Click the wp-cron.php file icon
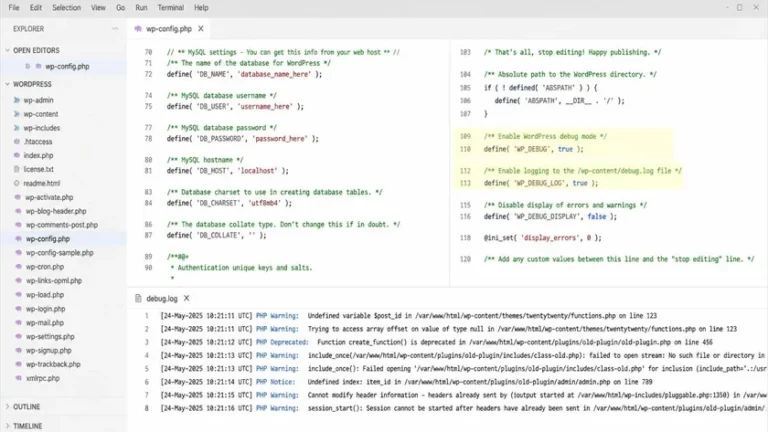 click(x=18, y=267)
